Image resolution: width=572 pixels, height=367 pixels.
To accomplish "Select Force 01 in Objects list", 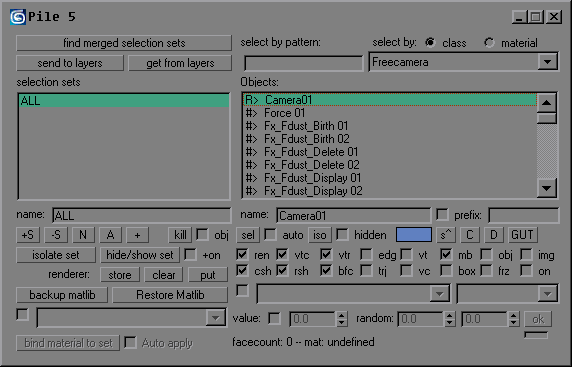I will [x=390, y=113].
